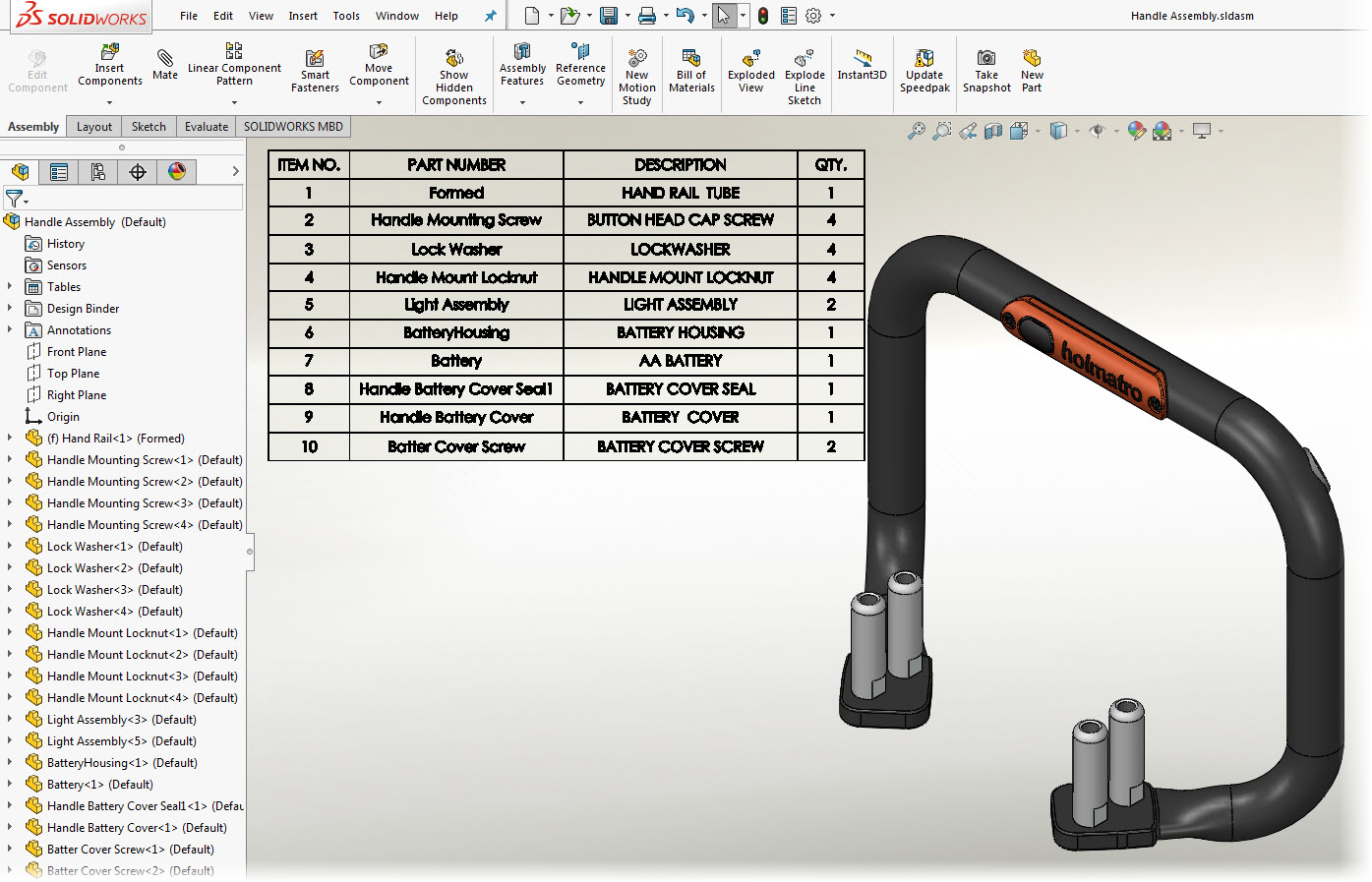
Task: Click the BOM cell 'BUTTON HEAD CAP SCREW'
Action: pyautogui.click(x=681, y=220)
